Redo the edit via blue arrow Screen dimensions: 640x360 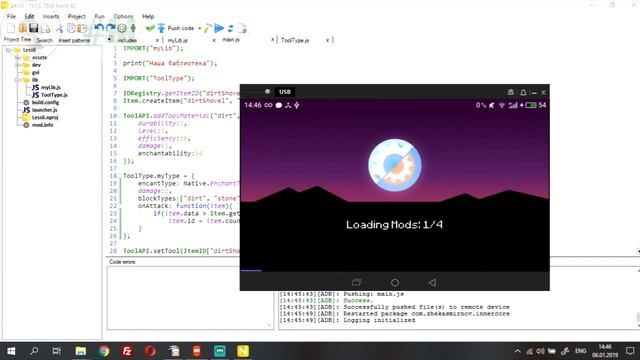pos(110,28)
